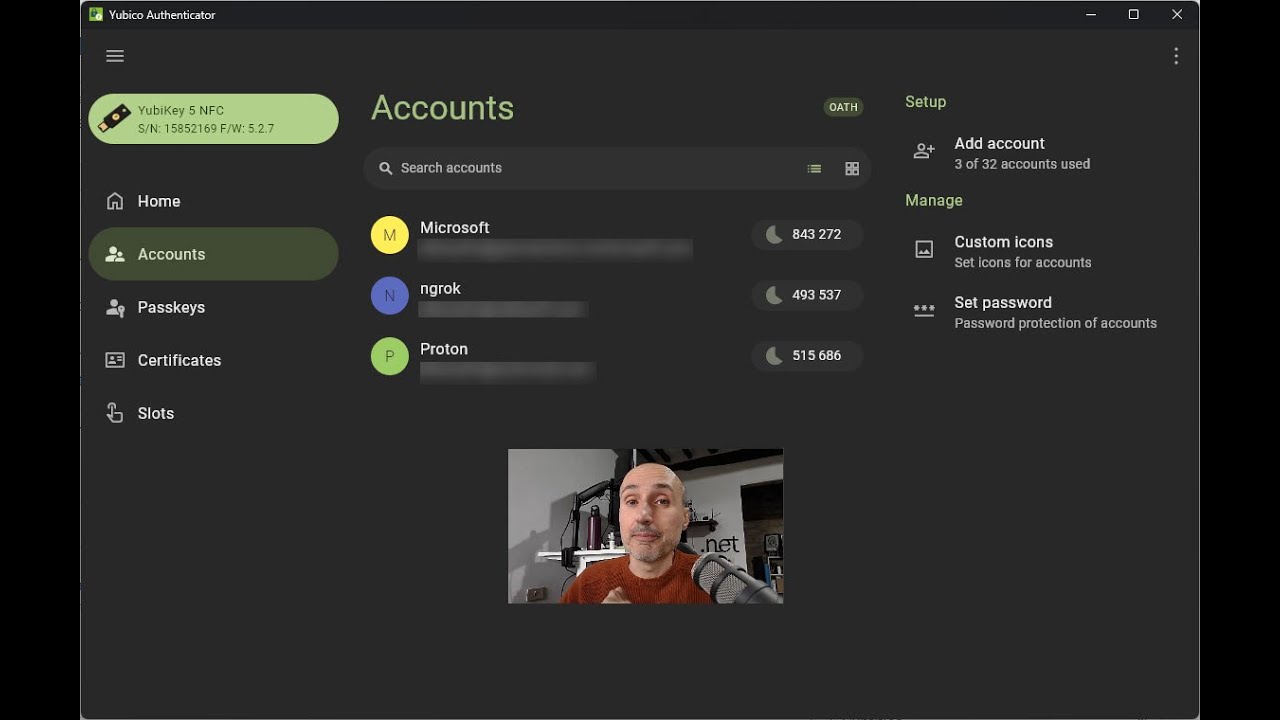Click the Accounts page heading
1280x720 pixels.
click(x=442, y=108)
